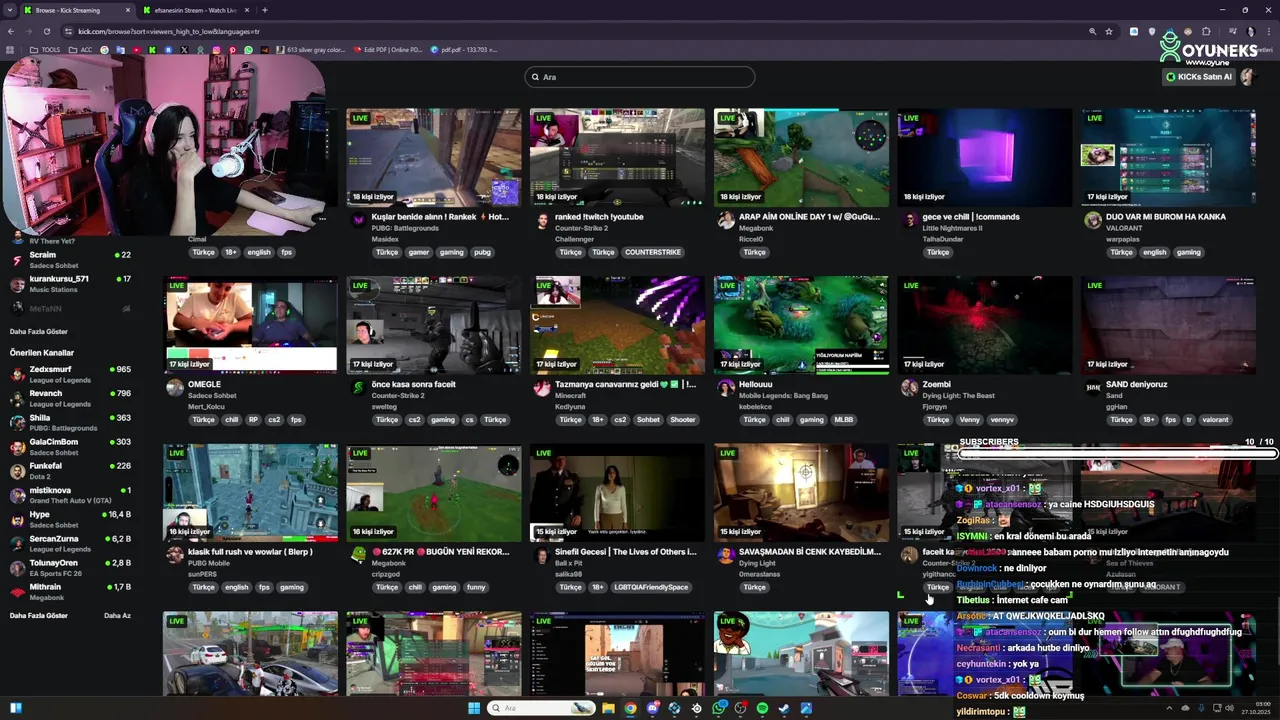
Task: Open Zedxsmurf channel in sidebar
Action: tap(70, 374)
